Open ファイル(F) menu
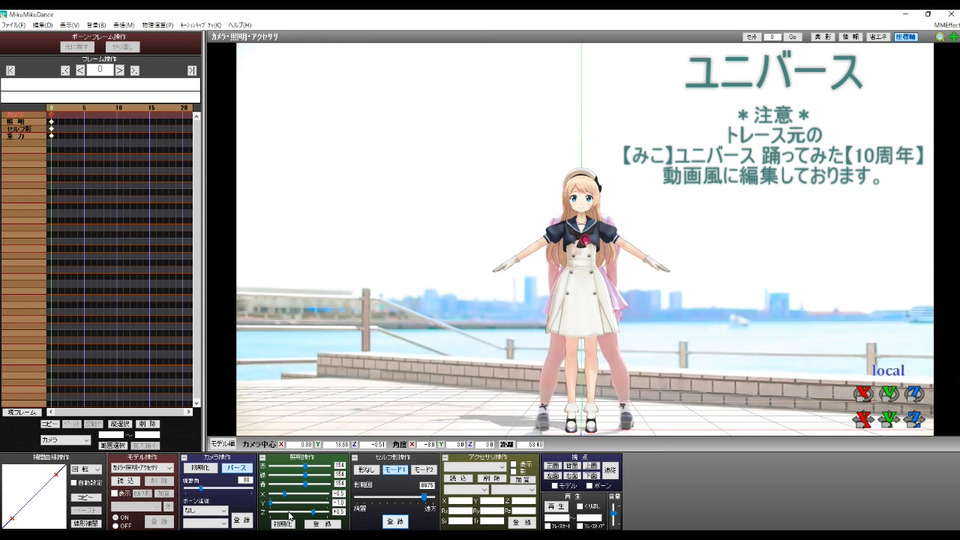This screenshot has height=540, width=960. [x=13, y=25]
